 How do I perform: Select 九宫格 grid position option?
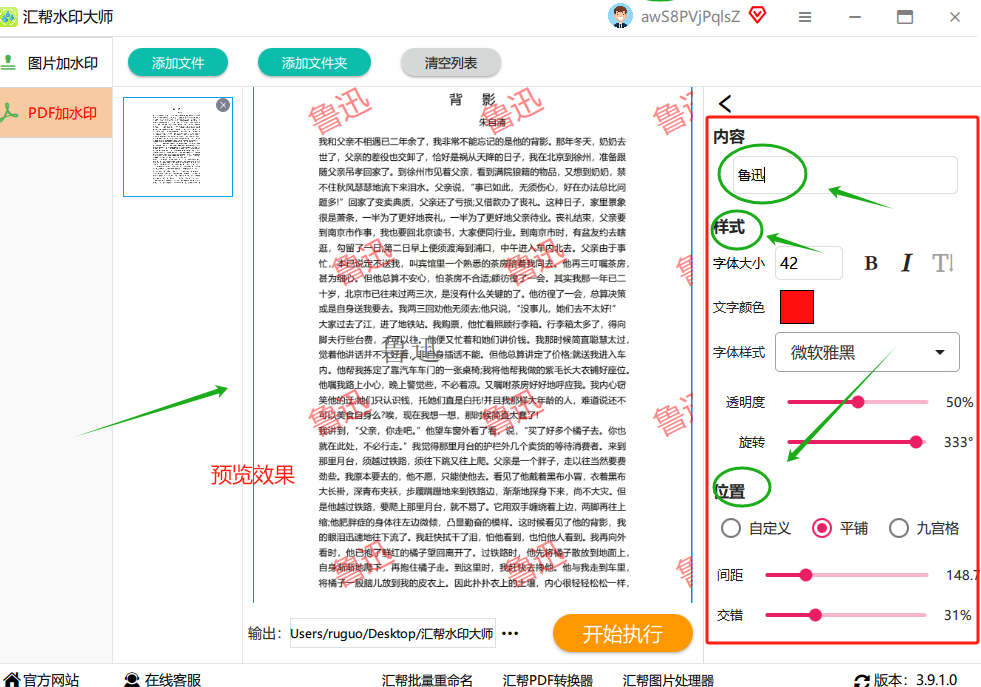924,528
